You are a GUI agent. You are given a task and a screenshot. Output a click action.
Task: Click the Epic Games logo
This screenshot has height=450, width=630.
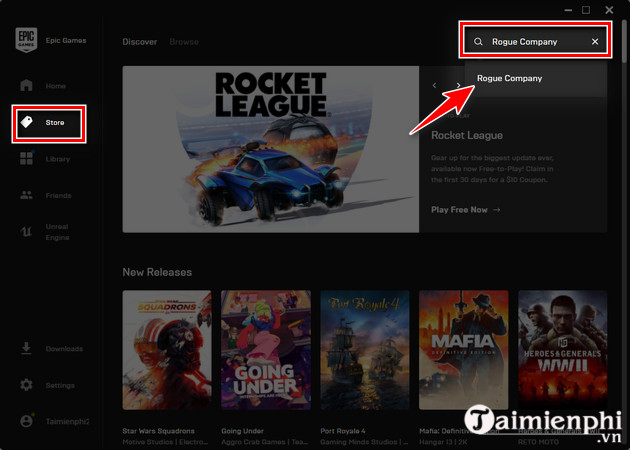tap(26, 40)
